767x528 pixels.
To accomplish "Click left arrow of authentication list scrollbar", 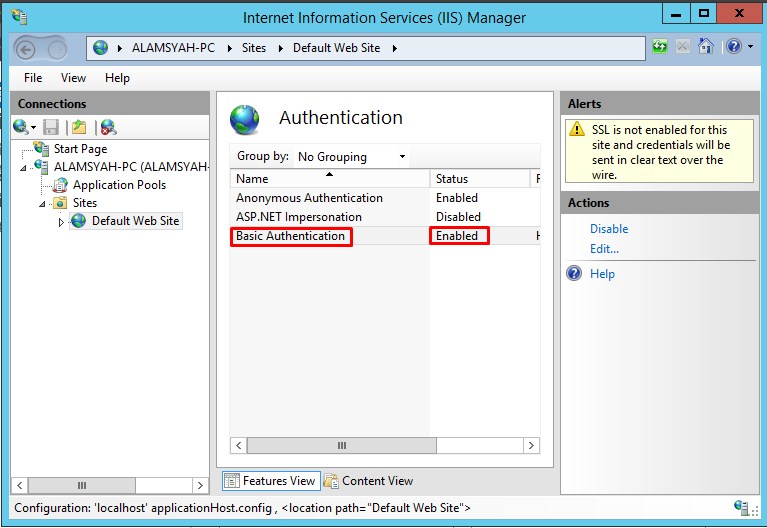I will point(239,445).
